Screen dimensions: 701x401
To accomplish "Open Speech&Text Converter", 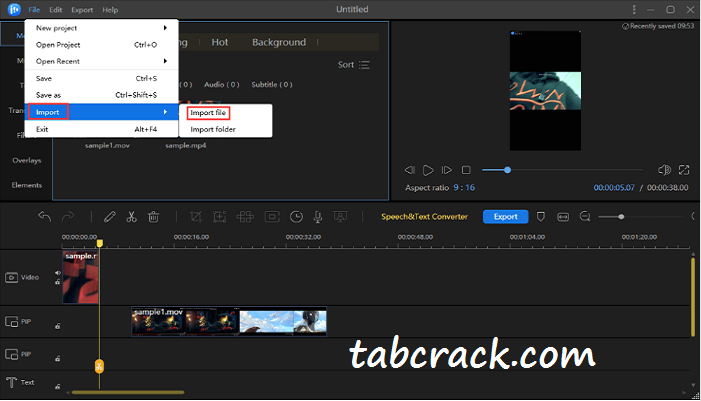I will (x=424, y=217).
